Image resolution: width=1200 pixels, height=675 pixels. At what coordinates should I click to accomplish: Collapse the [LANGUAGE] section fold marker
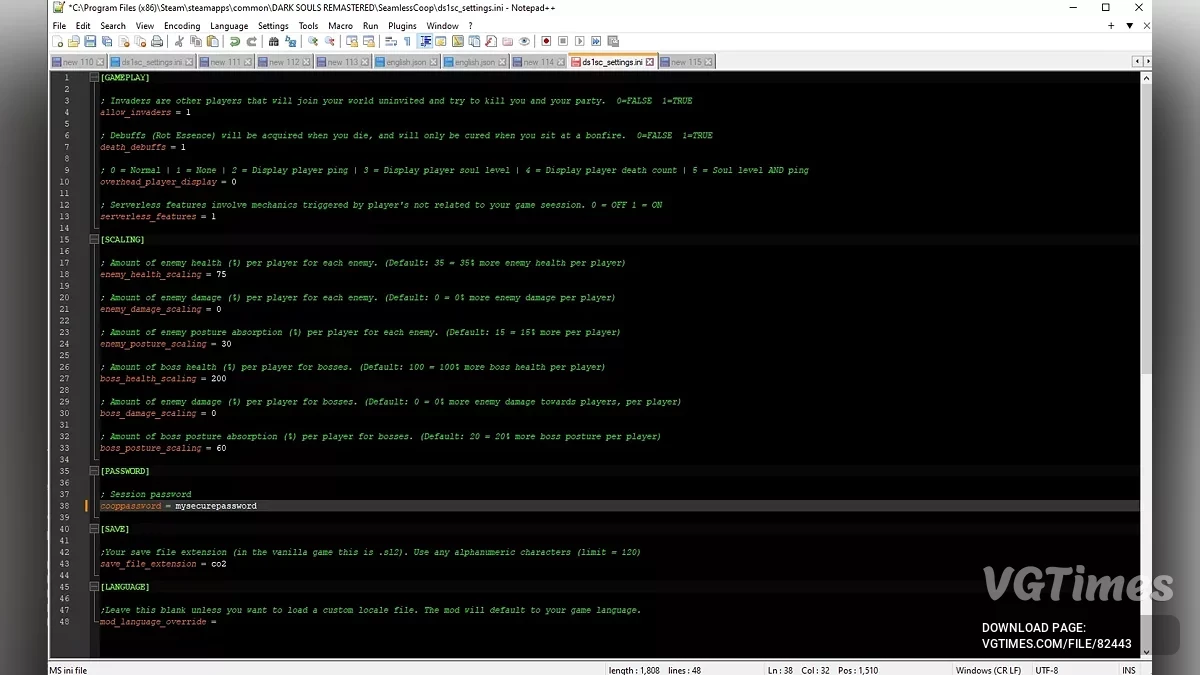(95, 587)
